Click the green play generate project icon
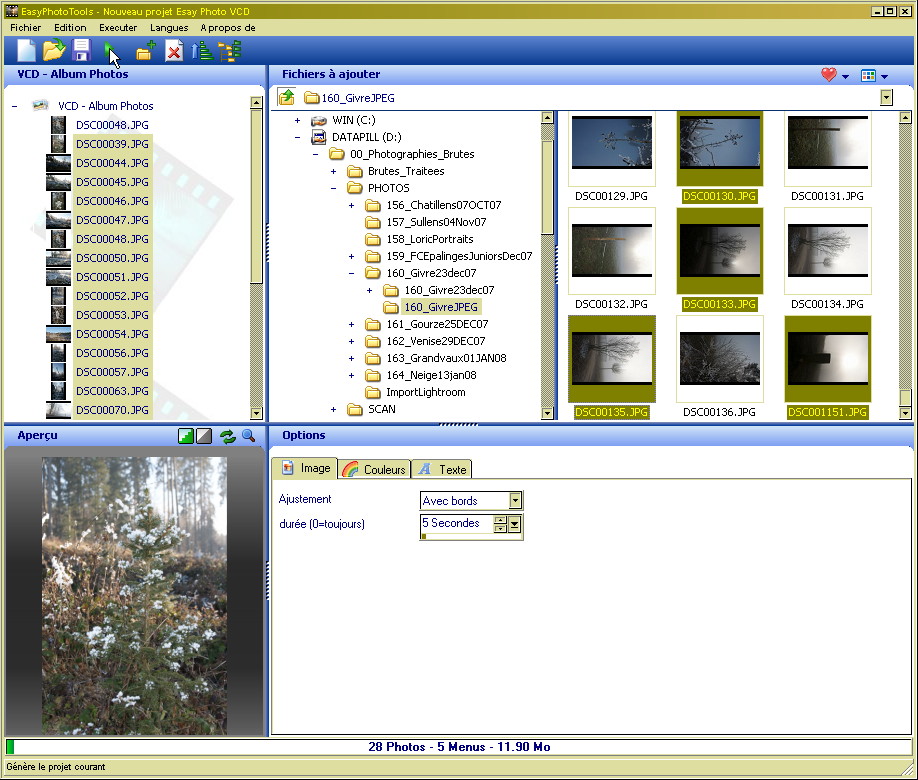 pyautogui.click(x=111, y=51)
